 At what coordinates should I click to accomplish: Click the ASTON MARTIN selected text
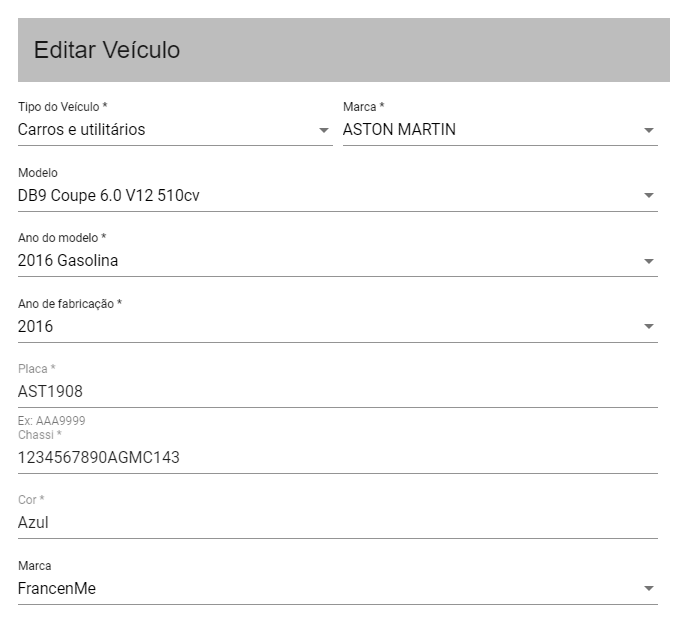coord(399,130)
